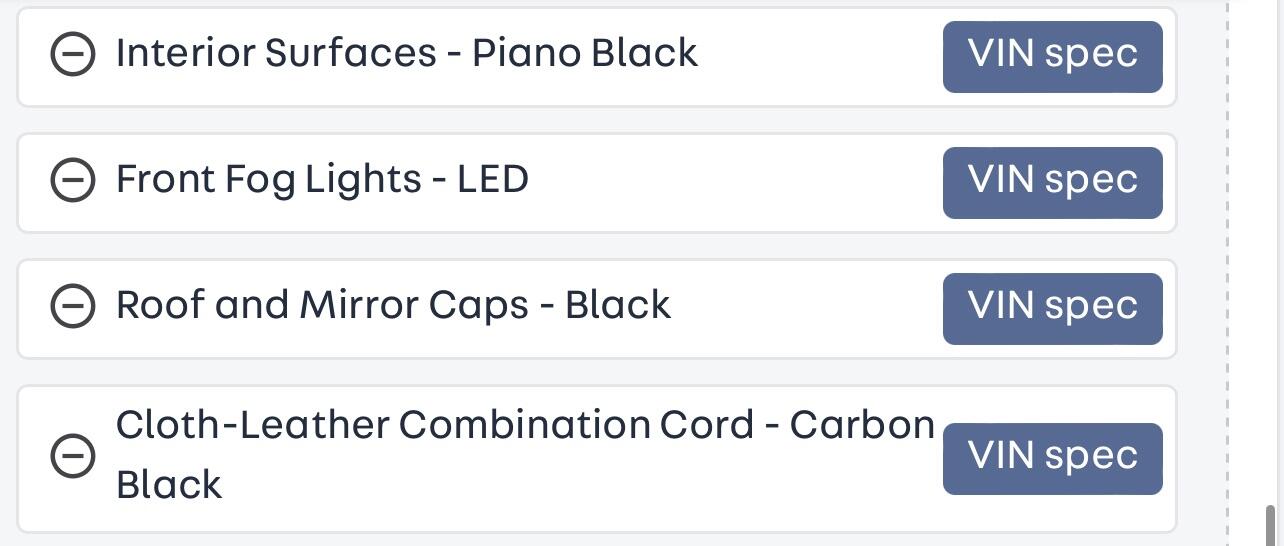Viewport: 1284px width, 546px height.
Task: Click the minus icon beside Interior Surfaces
Action: pos(73,54)
